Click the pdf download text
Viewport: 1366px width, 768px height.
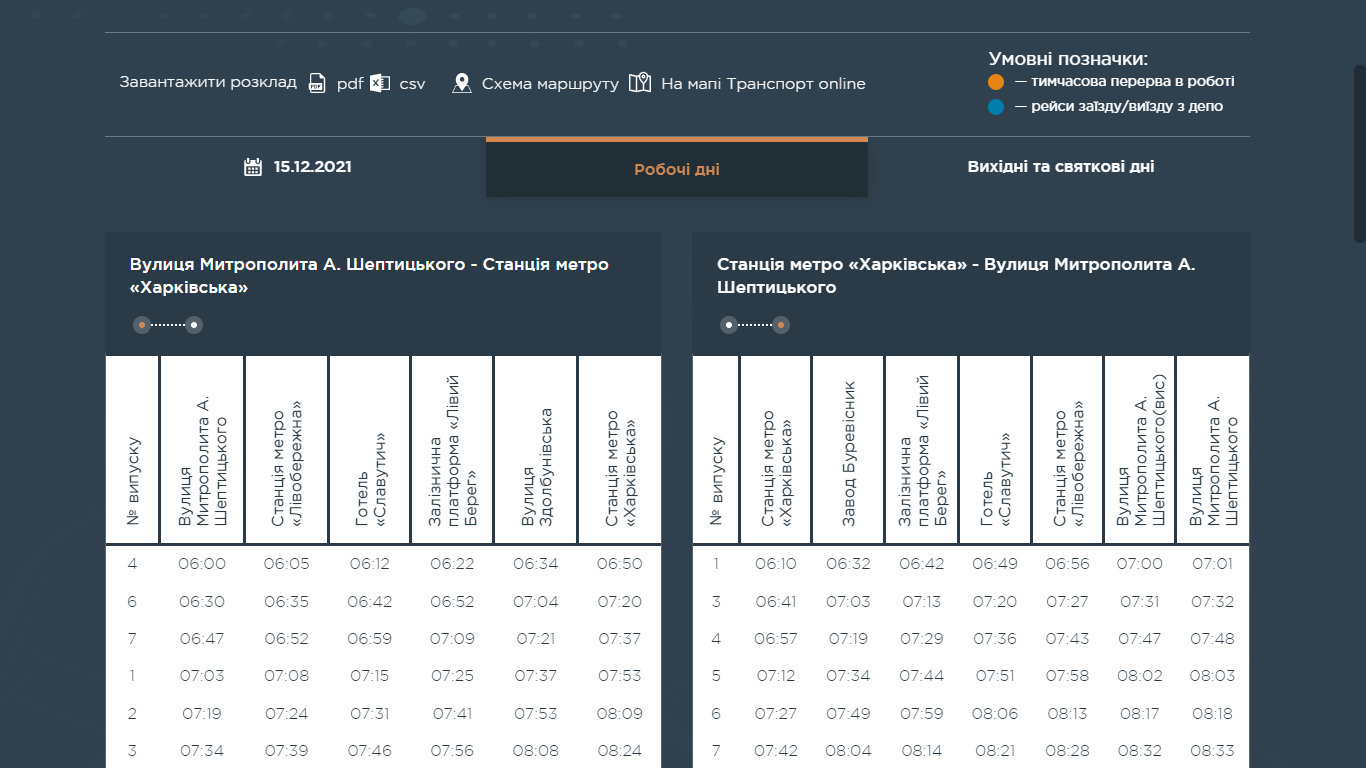(350, 84)
